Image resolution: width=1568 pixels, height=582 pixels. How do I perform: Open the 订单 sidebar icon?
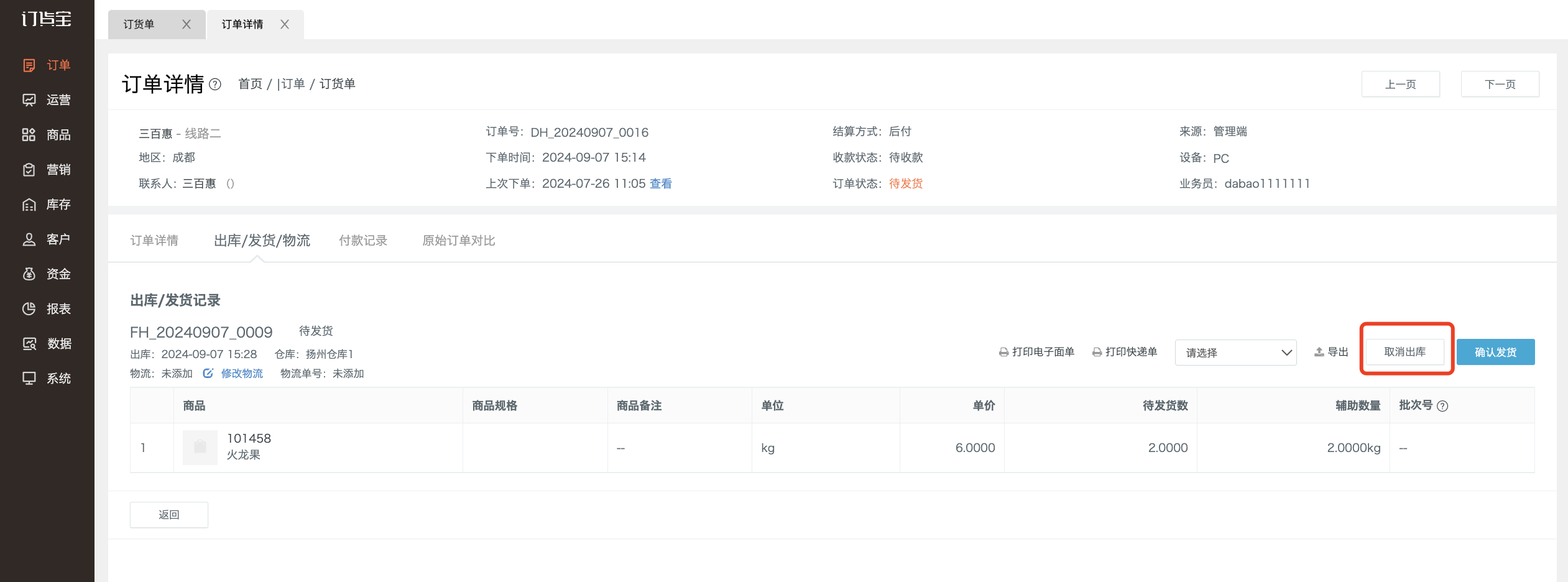(29, 65)
